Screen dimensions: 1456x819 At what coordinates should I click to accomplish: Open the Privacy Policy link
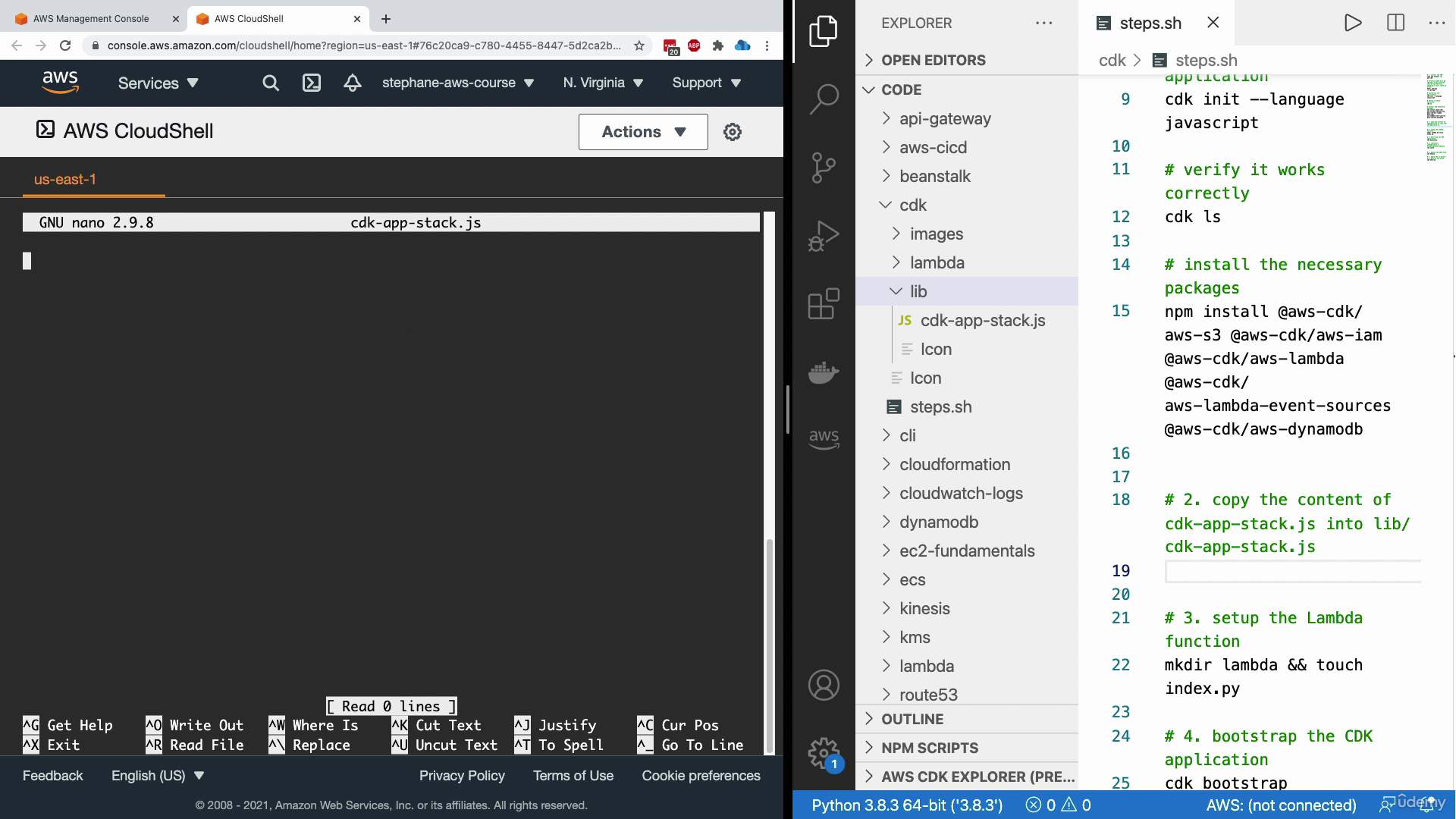[462, 776]
